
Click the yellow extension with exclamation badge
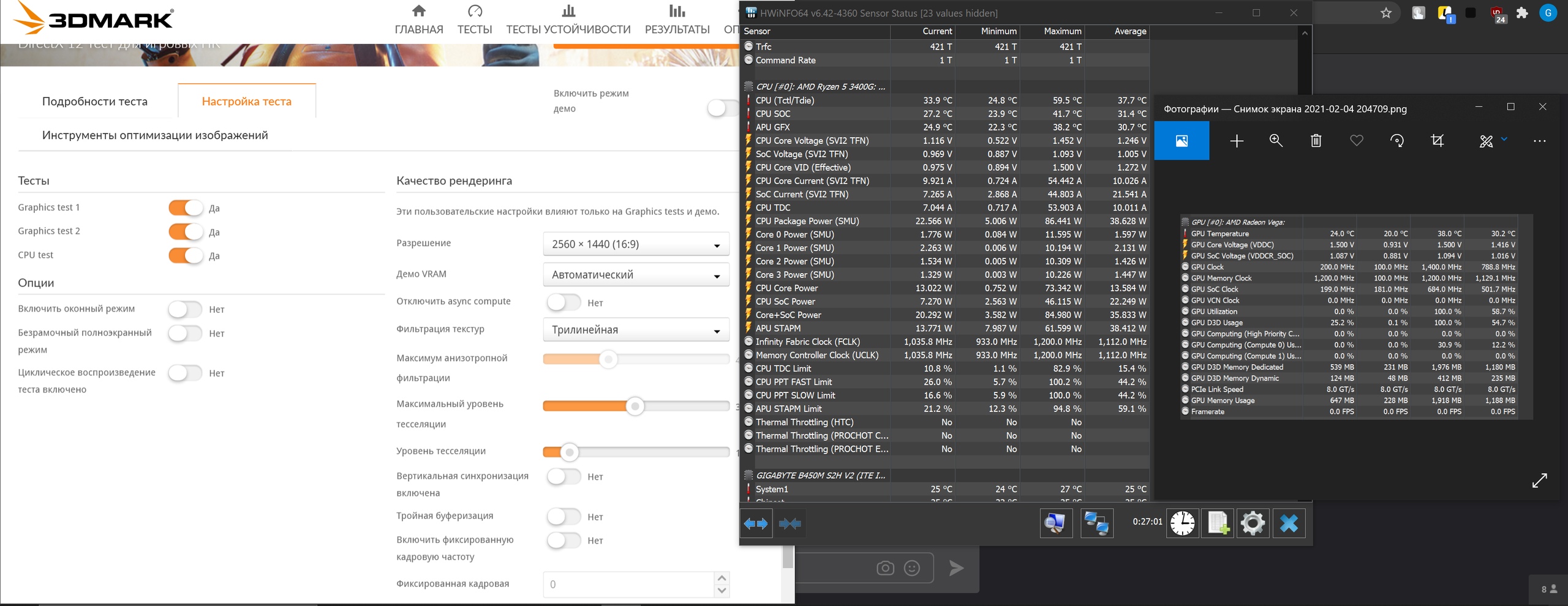click(x=1445, y=14)
